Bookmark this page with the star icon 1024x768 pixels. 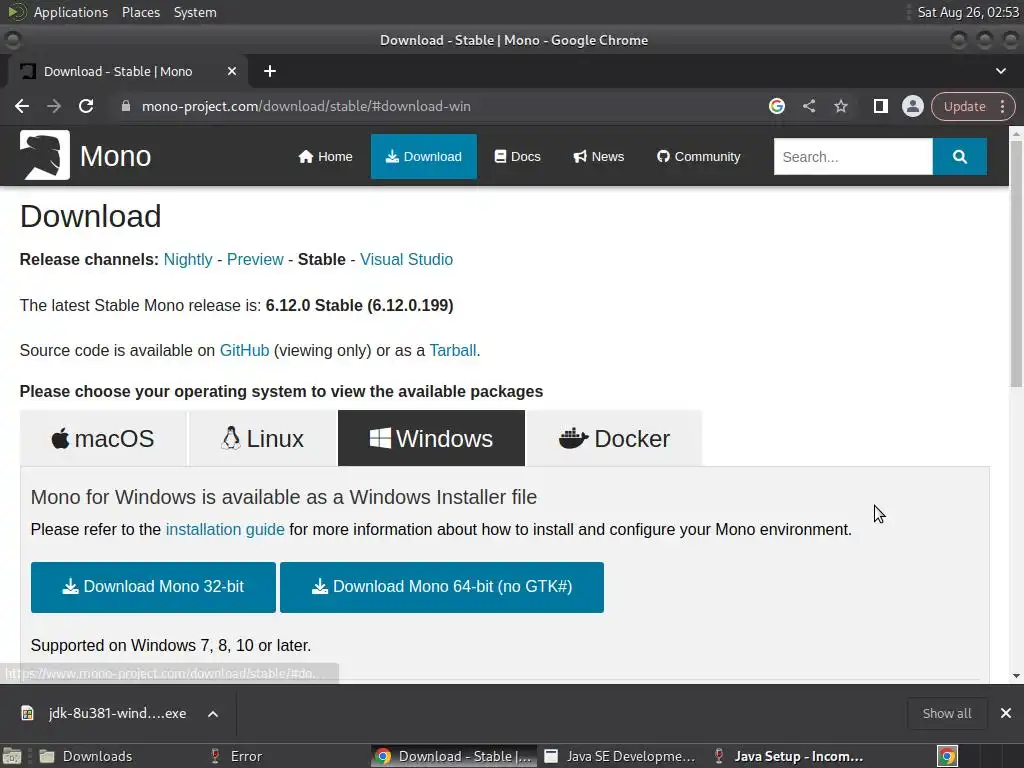point(840,106)
